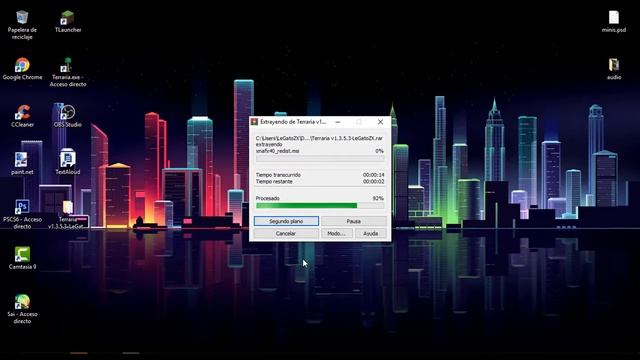This screenshot has height=360, width=640.
Task: Select the OBS Studio desktop icon
Action: [68, 116]
